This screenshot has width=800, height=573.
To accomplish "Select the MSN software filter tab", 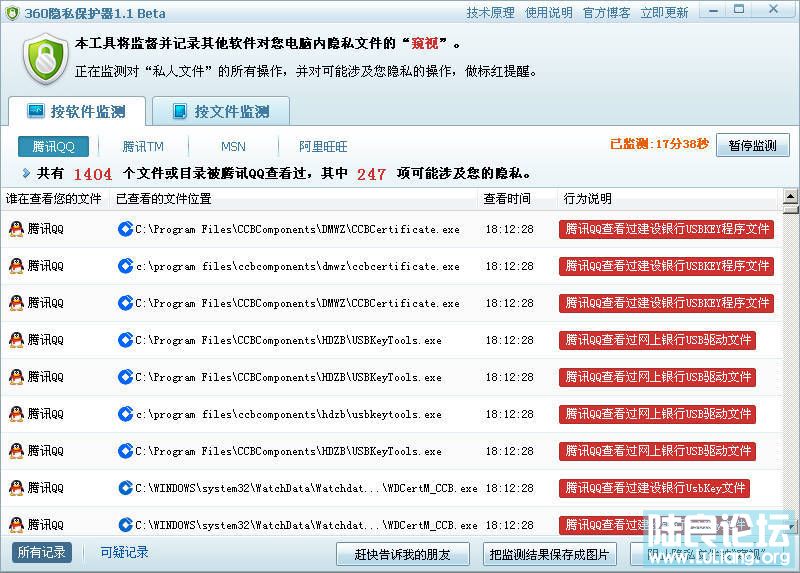I will 233,146.
